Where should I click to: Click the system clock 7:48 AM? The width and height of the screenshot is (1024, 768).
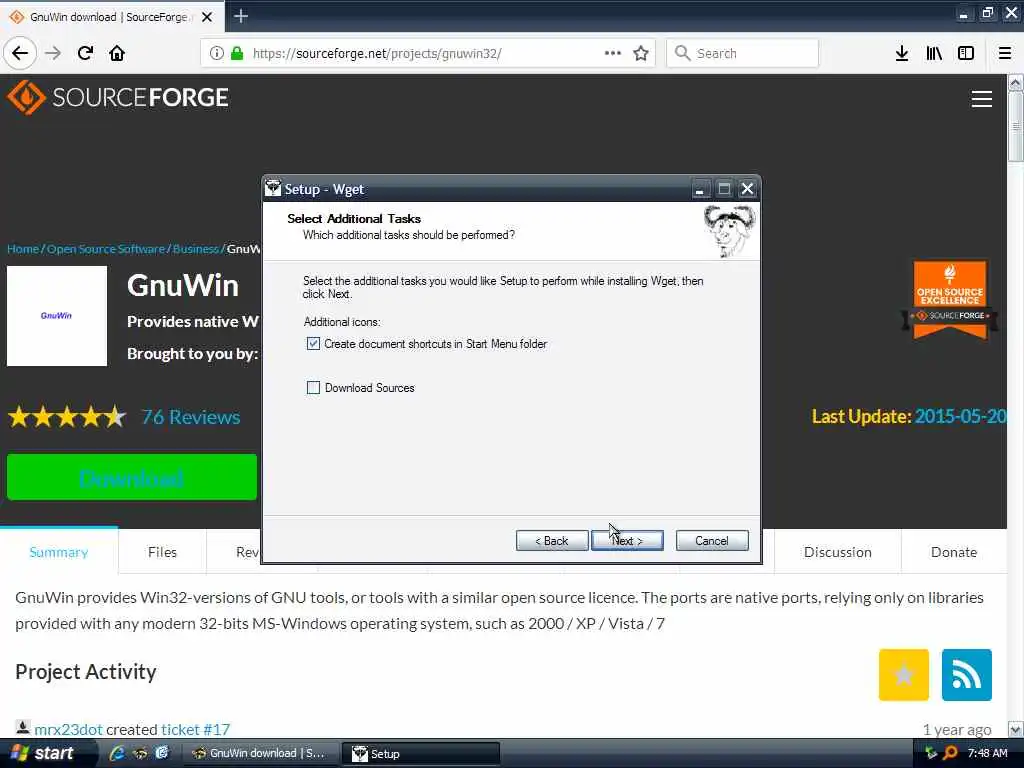coord(987,753)
